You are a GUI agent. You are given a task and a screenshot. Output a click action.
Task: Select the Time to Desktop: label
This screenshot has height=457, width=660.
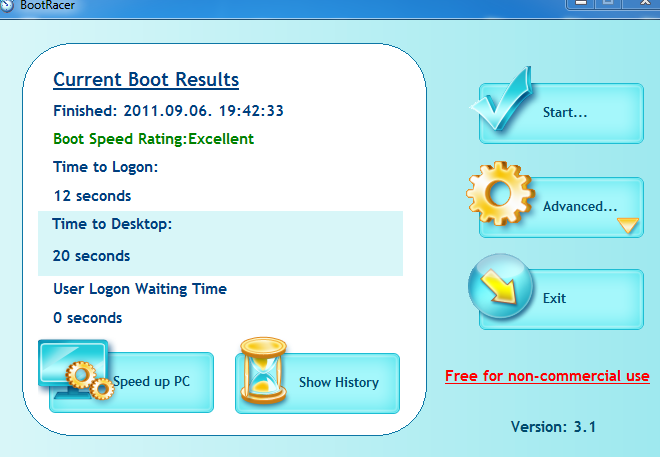click(x=112, y=224)
